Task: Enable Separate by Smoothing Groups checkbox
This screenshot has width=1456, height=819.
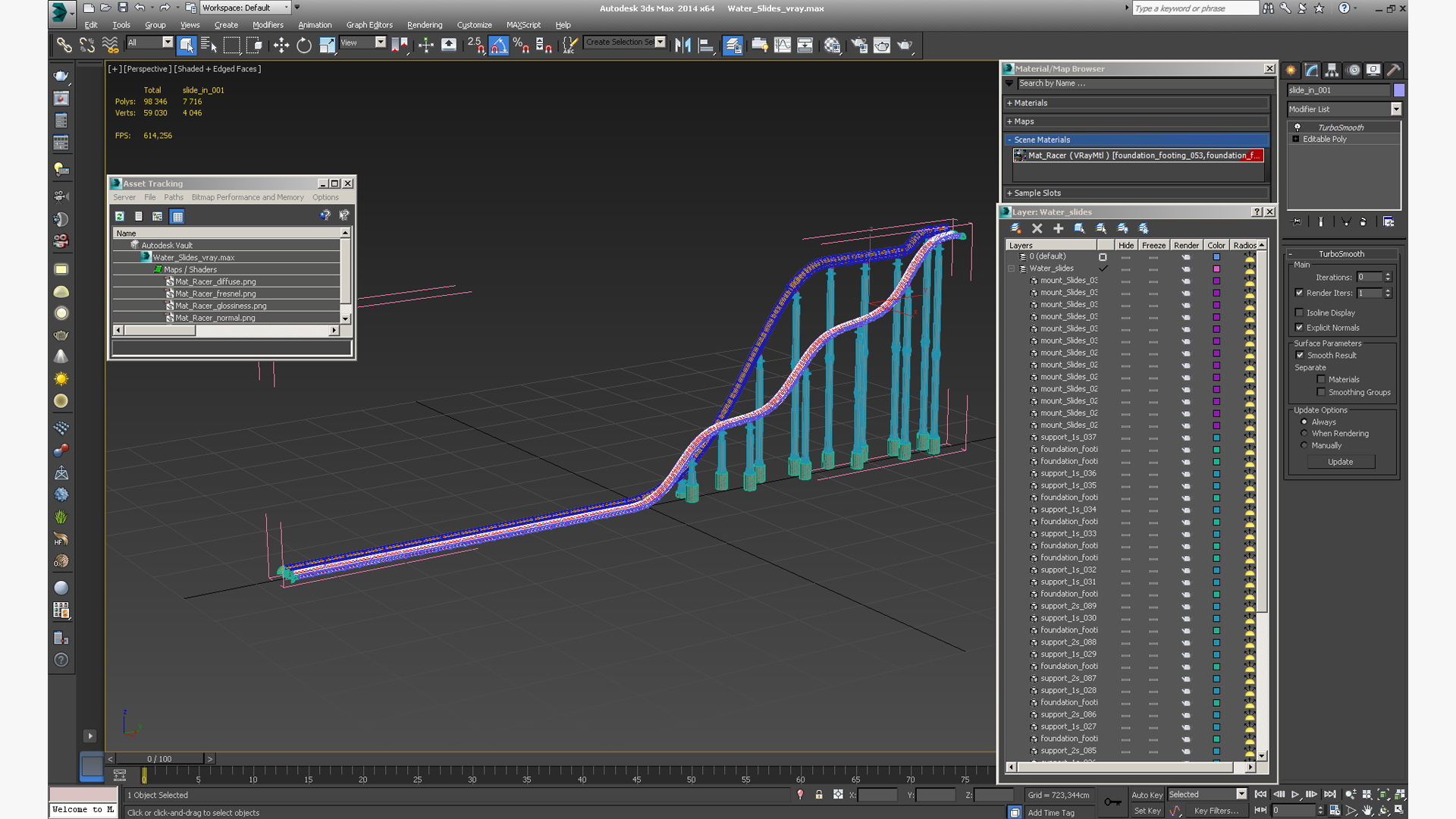Action: tap(1321, 392)
